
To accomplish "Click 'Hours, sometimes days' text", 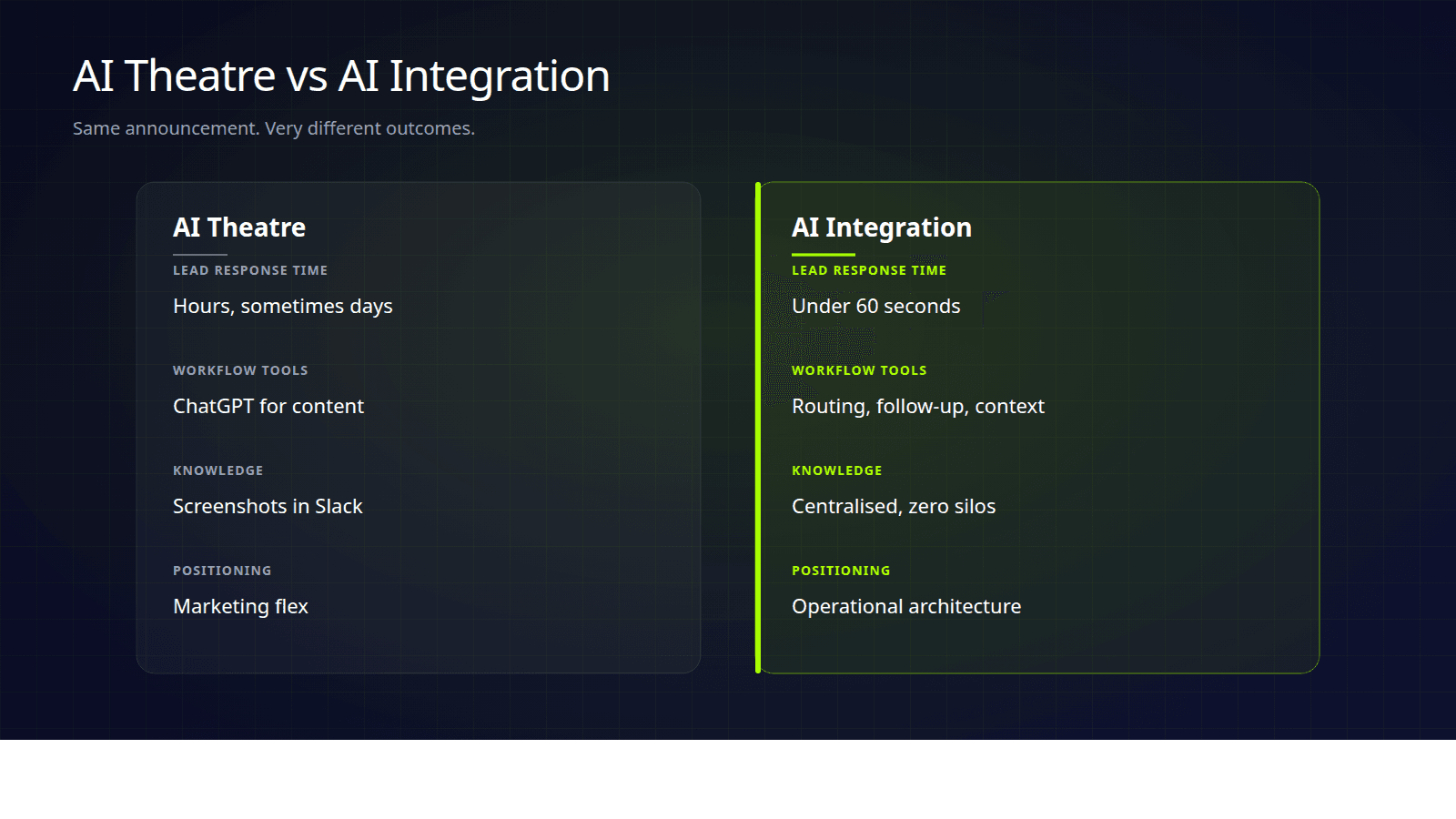I will tap(283, 307).
